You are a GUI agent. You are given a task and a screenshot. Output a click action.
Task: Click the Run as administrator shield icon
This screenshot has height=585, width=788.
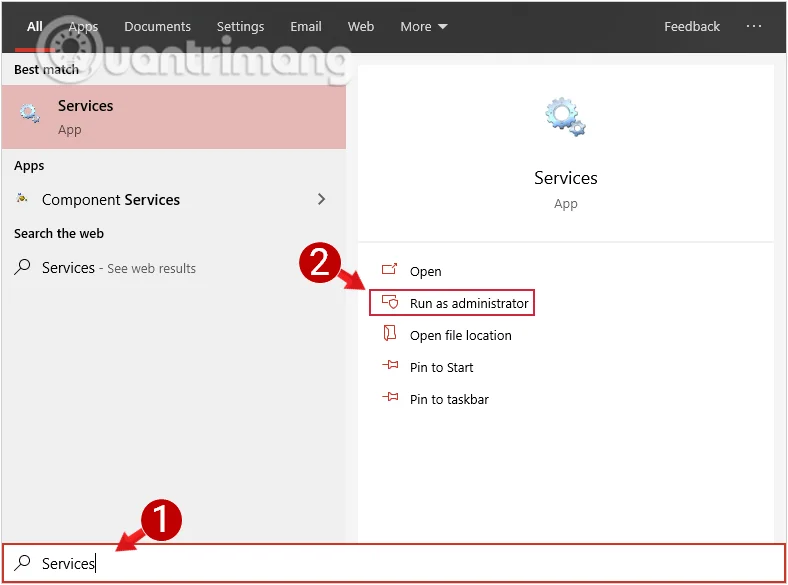(x=390, y=302)
